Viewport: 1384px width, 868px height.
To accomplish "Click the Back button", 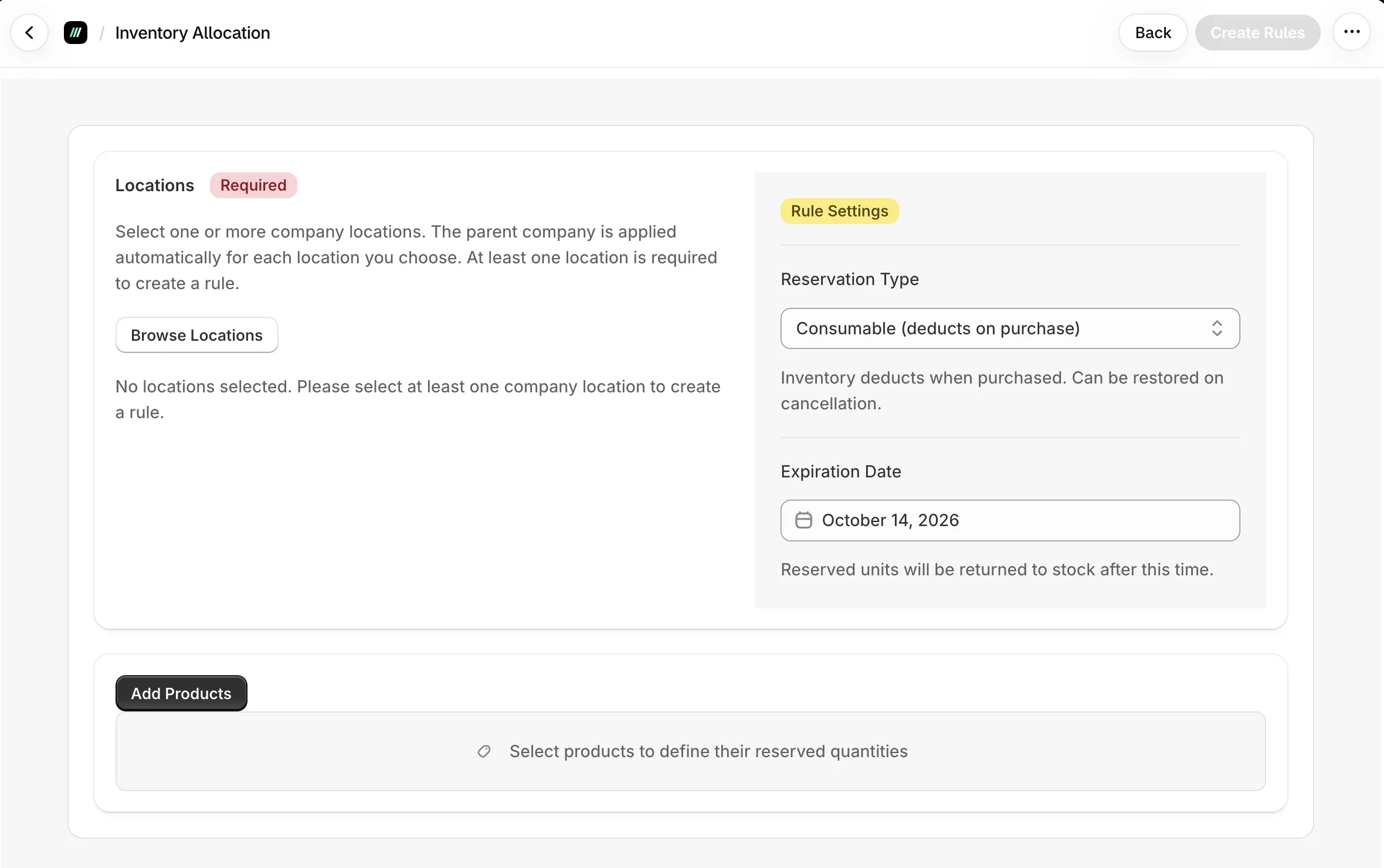I will 1152,33.
